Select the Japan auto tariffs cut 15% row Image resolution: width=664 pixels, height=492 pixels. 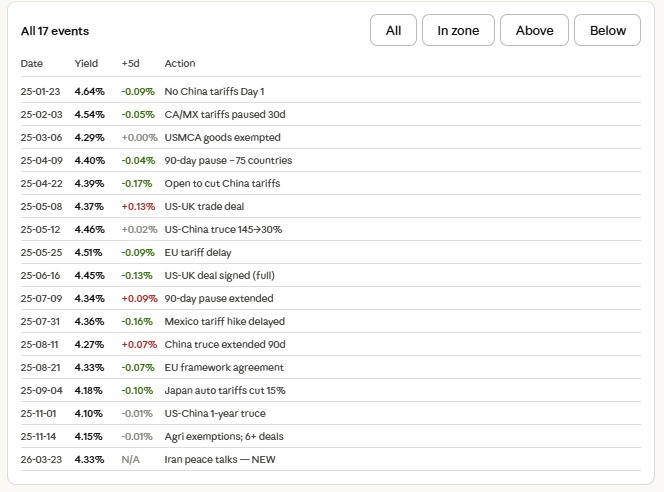pyautogui.click(x=225, y=391)
